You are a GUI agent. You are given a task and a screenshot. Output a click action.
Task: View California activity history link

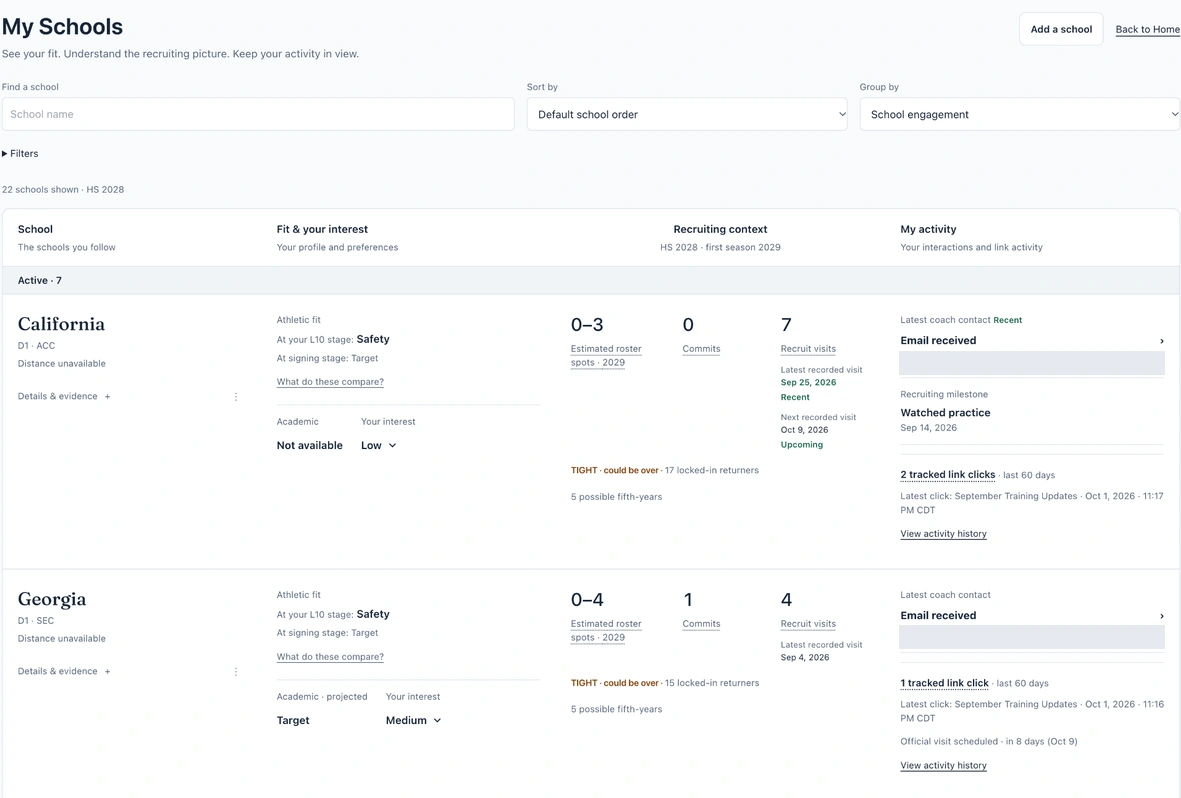(x=943, y=534)
